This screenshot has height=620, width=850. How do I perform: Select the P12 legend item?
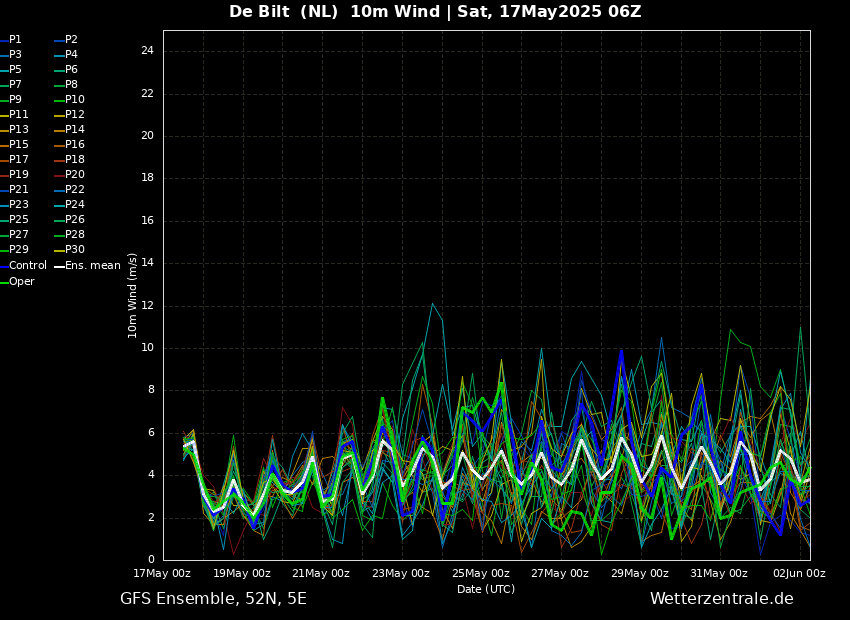pos(74,115)
